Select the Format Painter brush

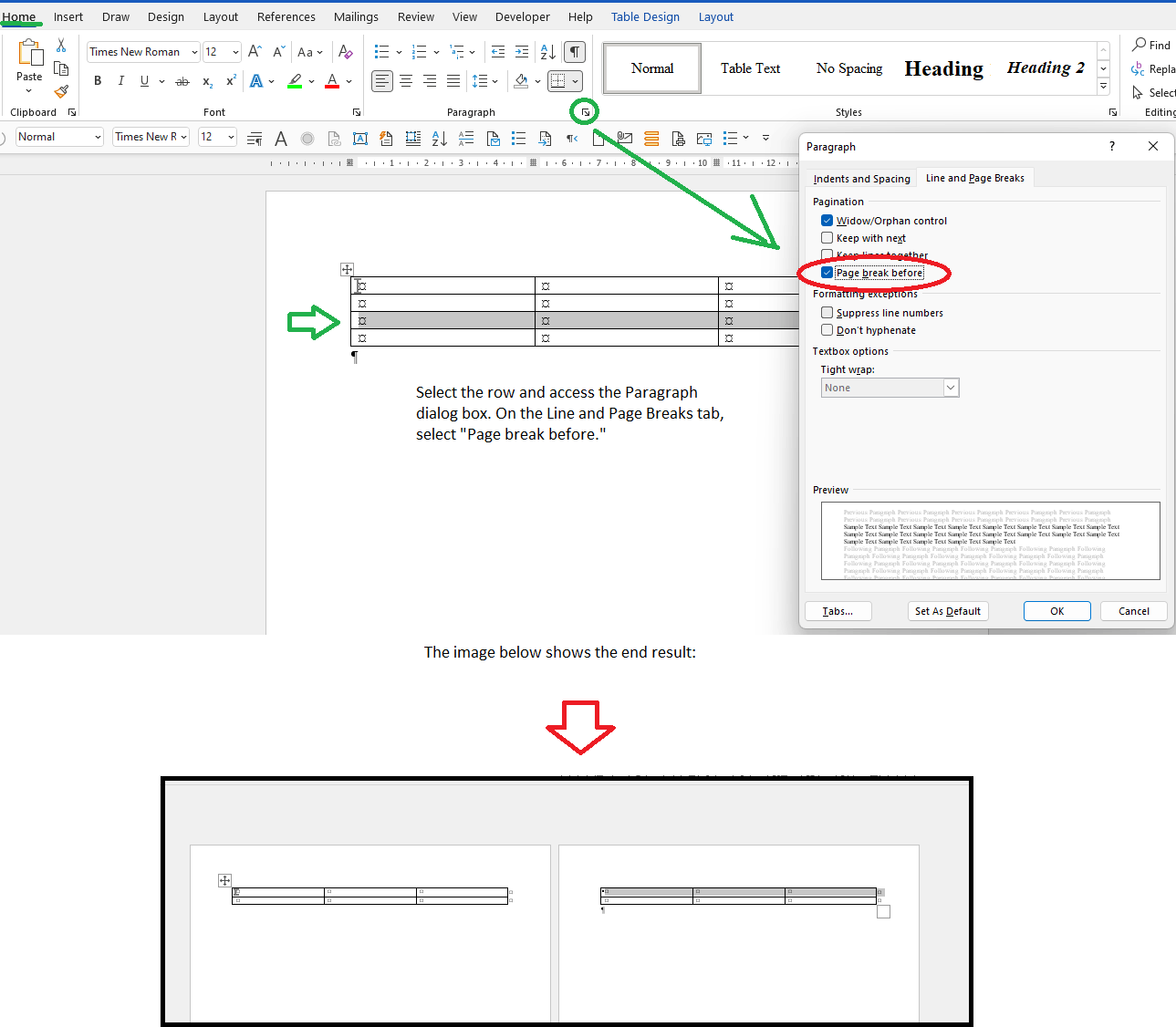coord(61,91)
